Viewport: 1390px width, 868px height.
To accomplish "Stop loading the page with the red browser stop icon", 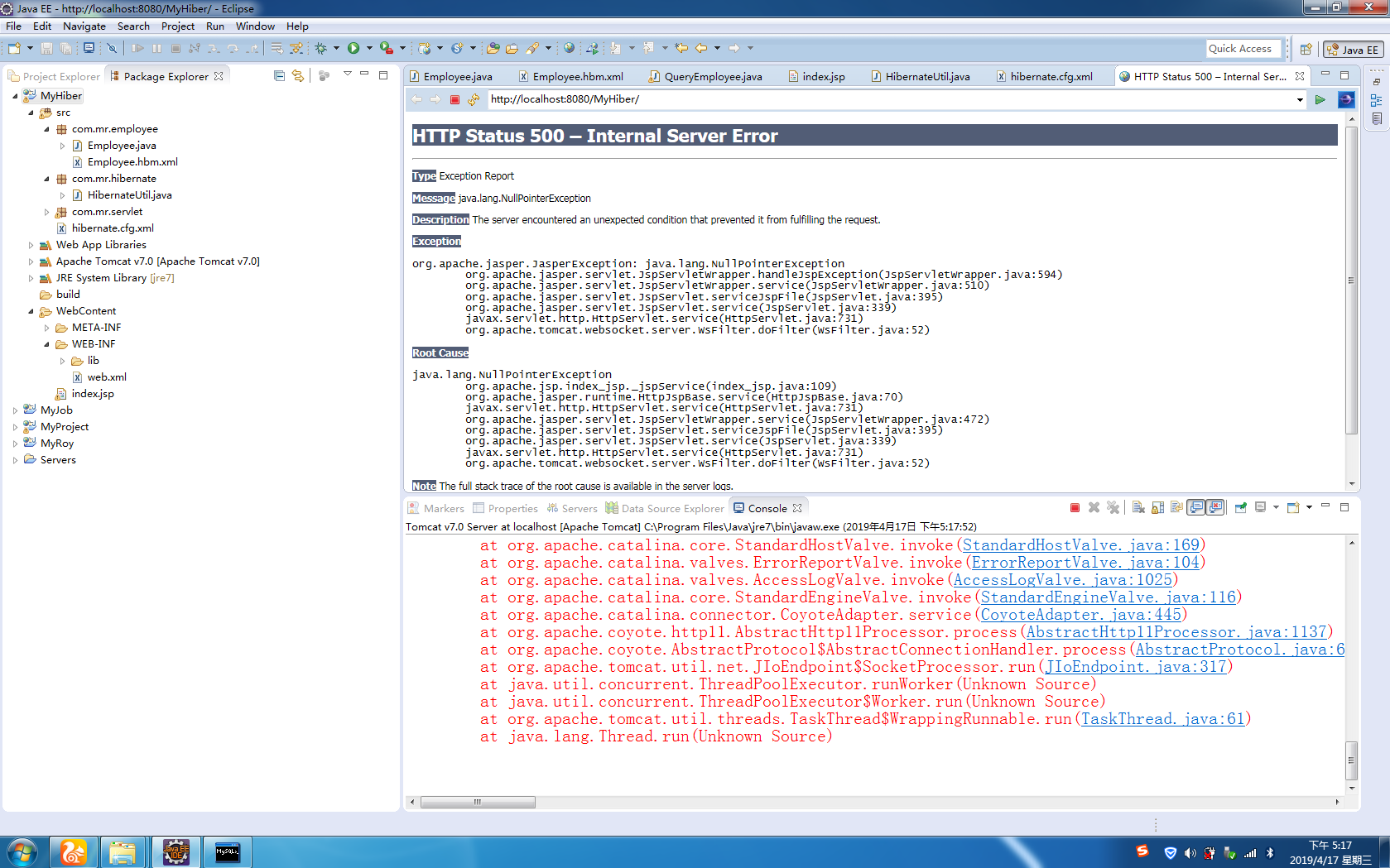I will [455, 99].
